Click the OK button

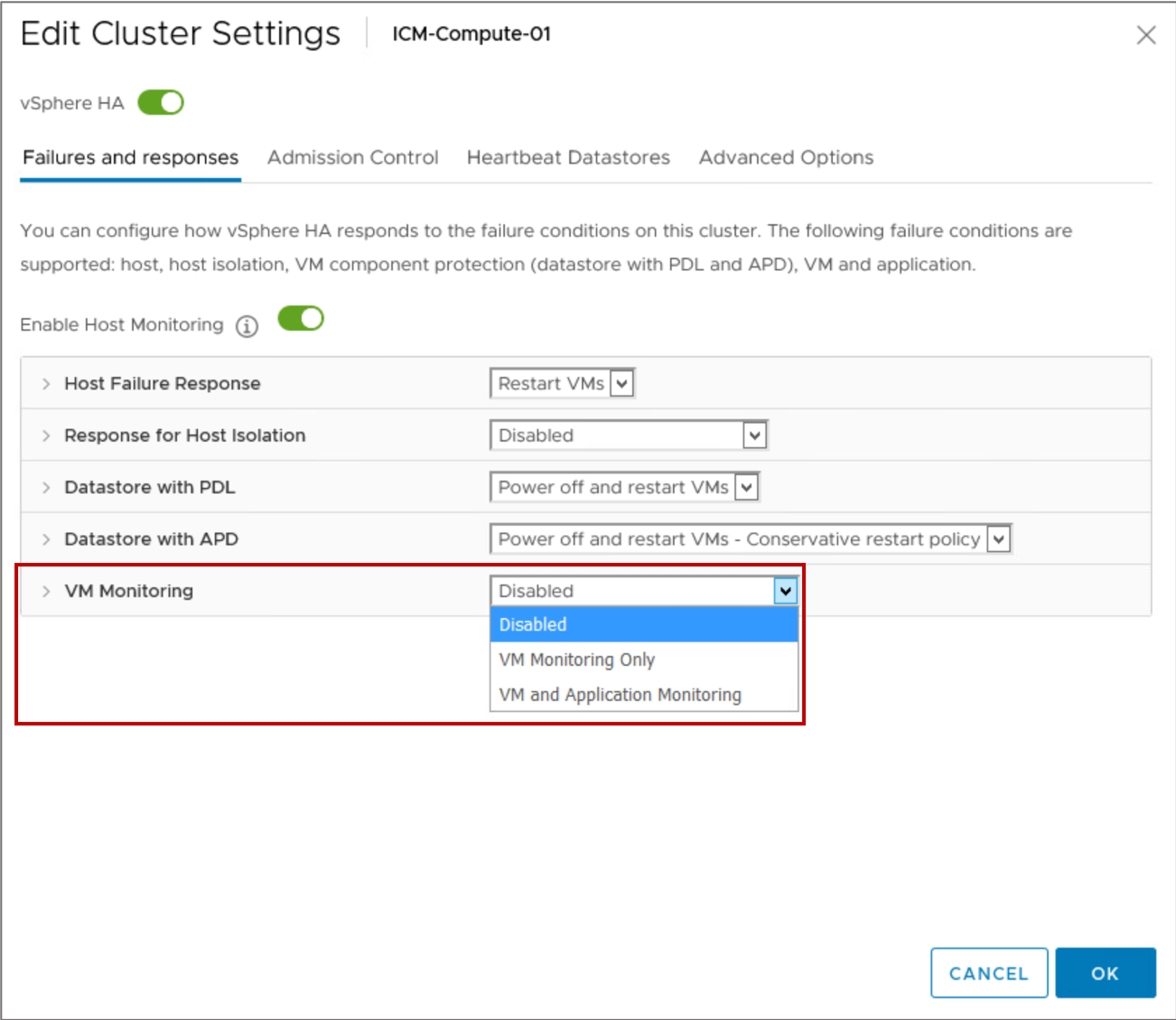point(1106,973)
